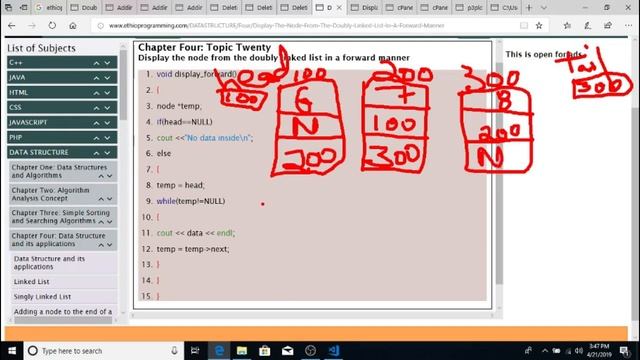Expand the C++ subject with down arrow
Viewport: 640px width, 360px height.
(x=107, y=63)
